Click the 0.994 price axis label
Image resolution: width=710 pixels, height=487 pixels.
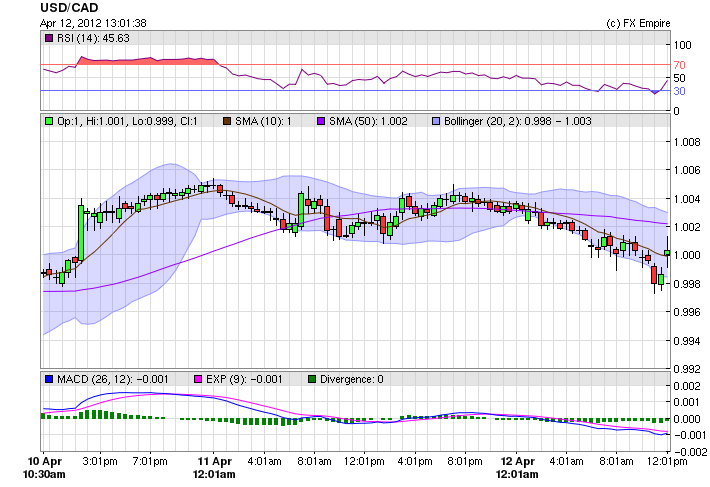click(687, 341)
